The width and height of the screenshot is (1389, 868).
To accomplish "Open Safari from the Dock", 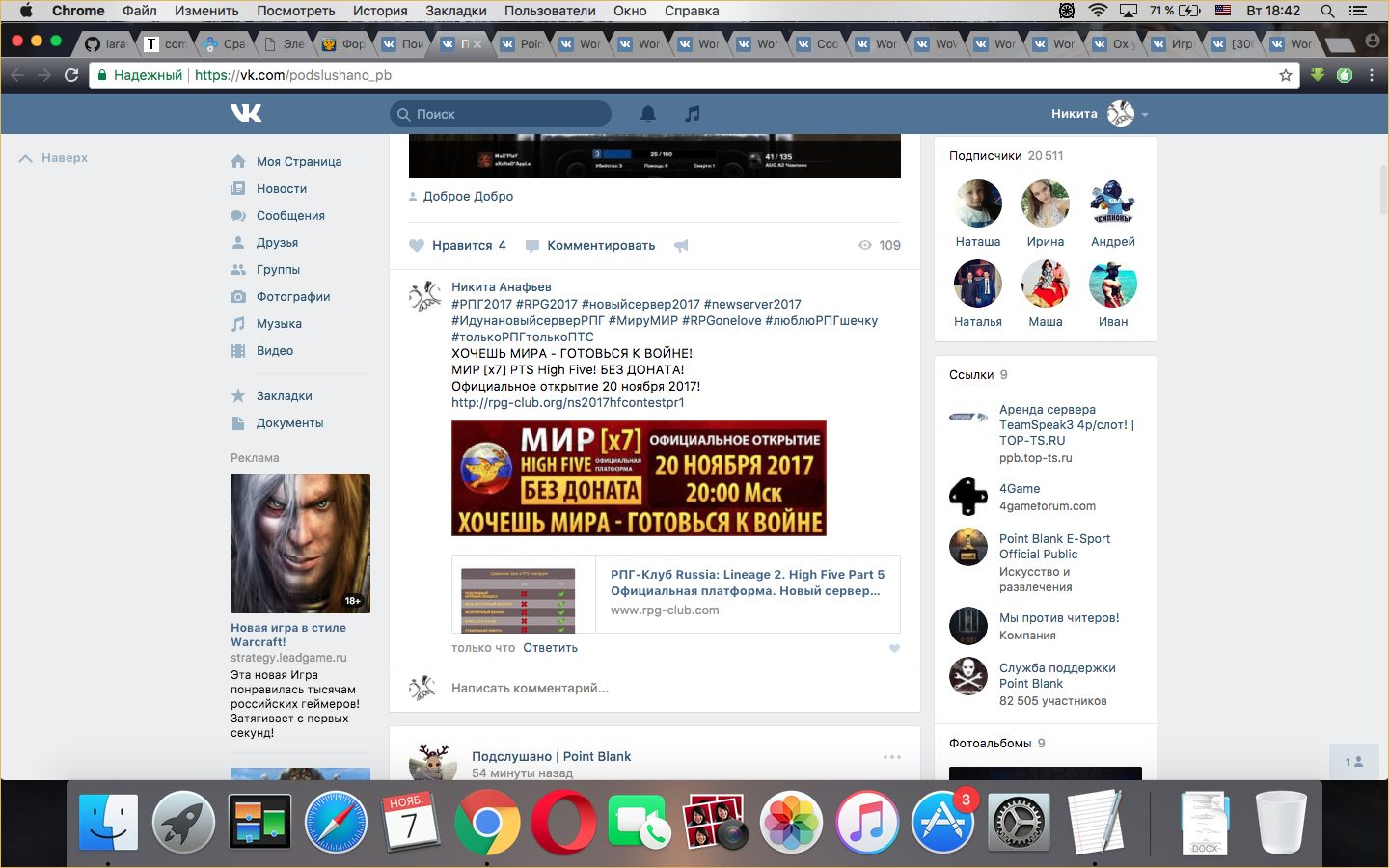I will (336, 822).
